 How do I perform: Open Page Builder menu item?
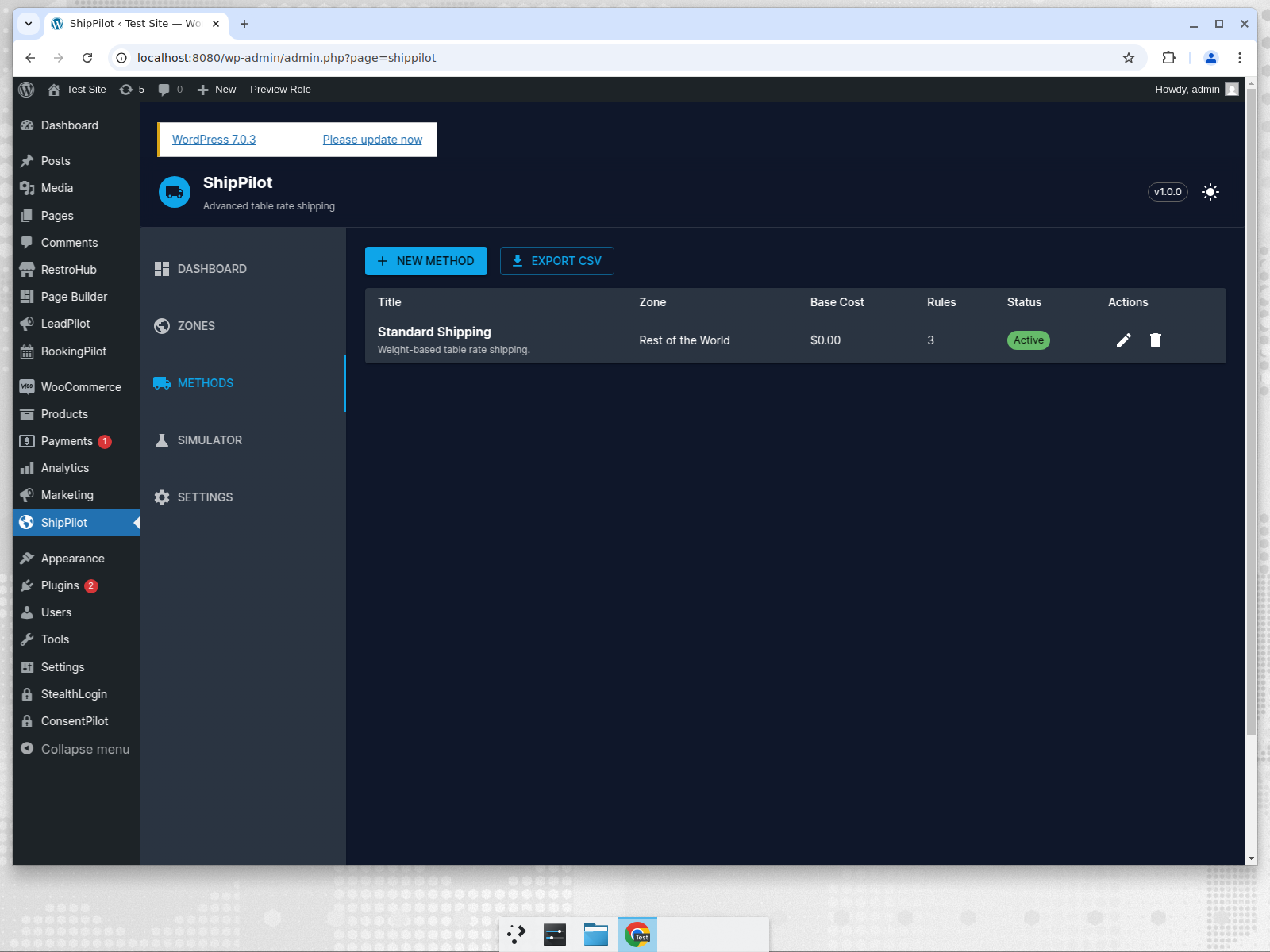coord(76,297)
